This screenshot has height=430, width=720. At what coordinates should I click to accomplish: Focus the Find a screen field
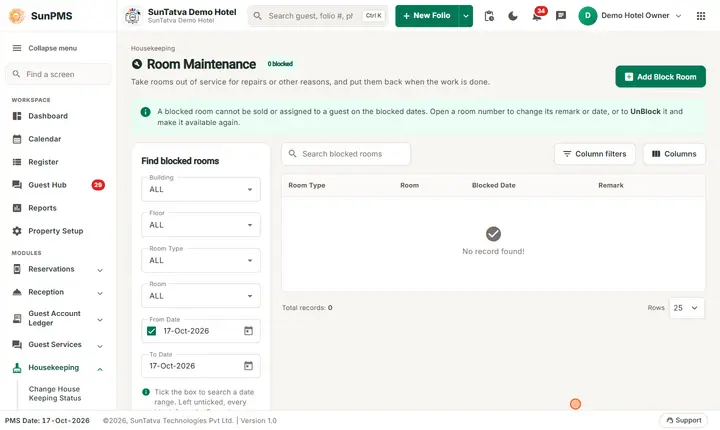point(58,74)
